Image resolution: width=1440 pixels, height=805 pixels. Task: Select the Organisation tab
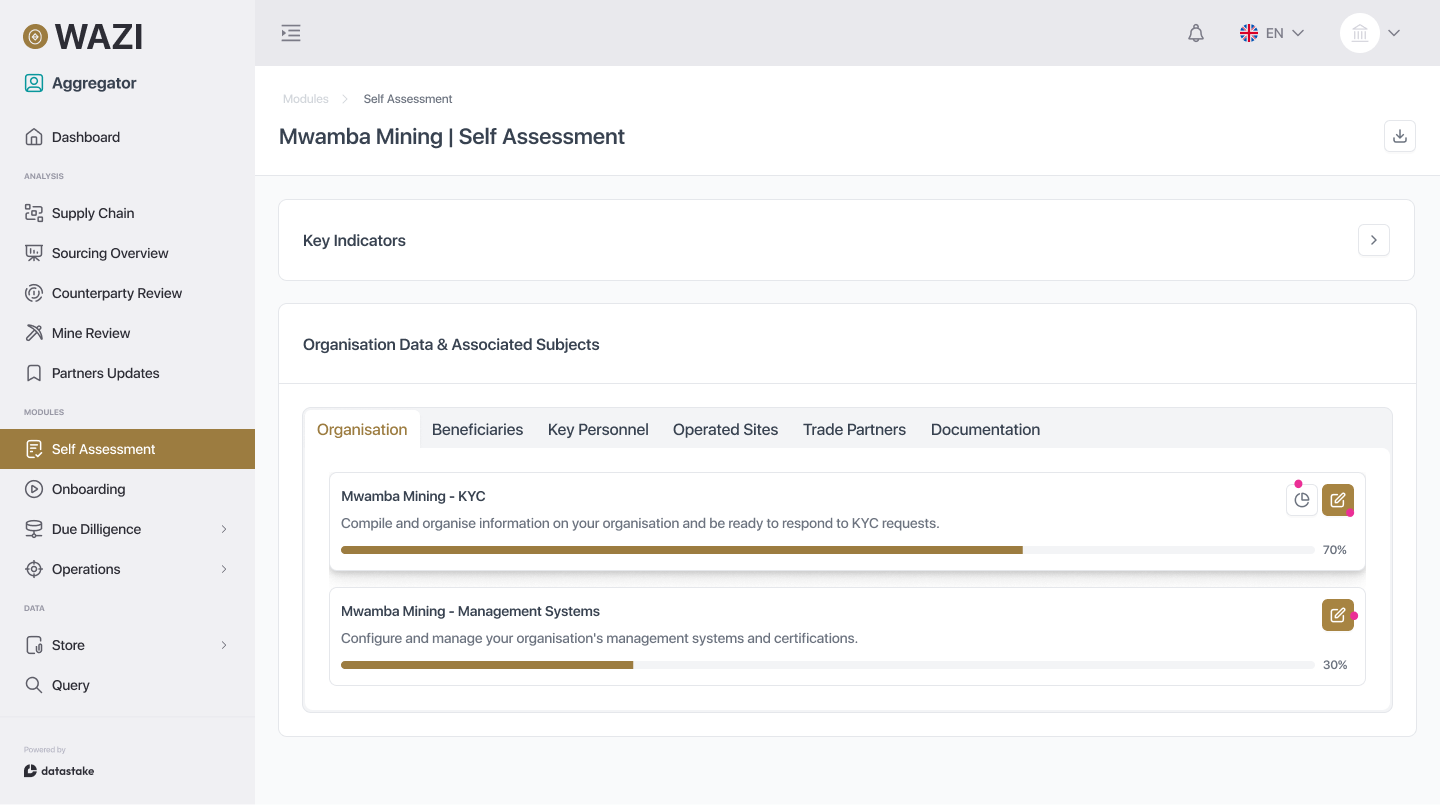pyautogui.click(x=362, y=429)
